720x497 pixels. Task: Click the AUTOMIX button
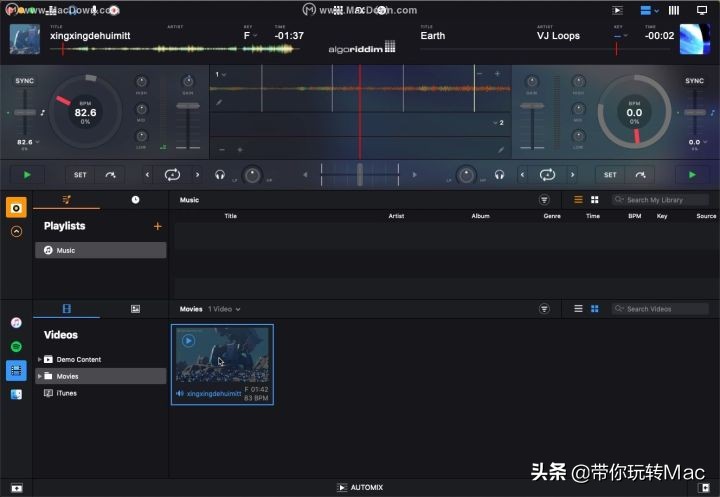pos(360,487)
